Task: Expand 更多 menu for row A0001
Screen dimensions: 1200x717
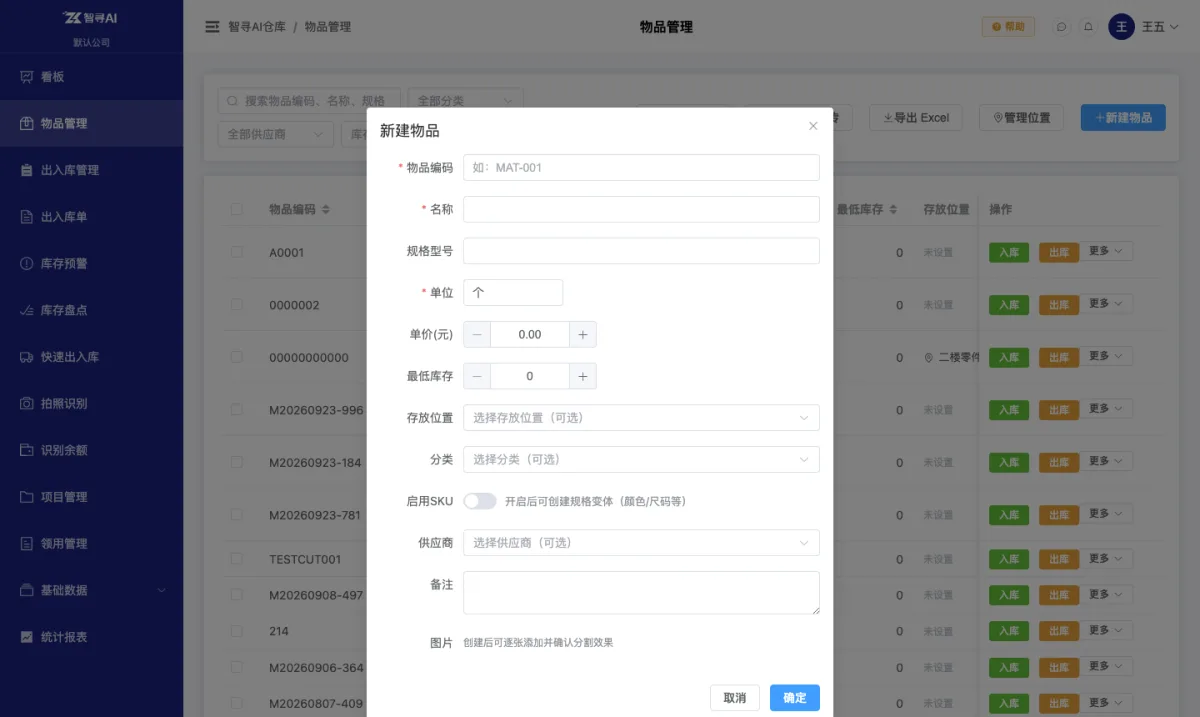Action: (1105, 251)
